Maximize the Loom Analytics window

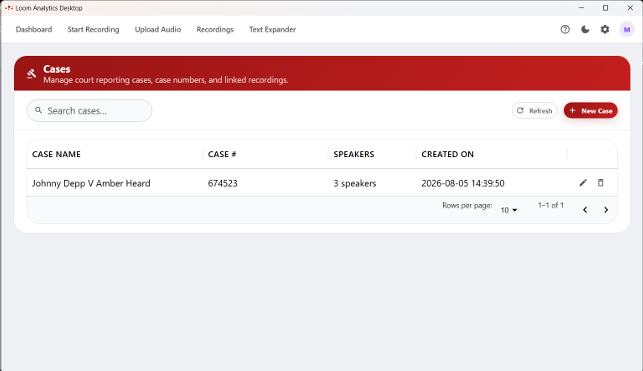[605, 8]
